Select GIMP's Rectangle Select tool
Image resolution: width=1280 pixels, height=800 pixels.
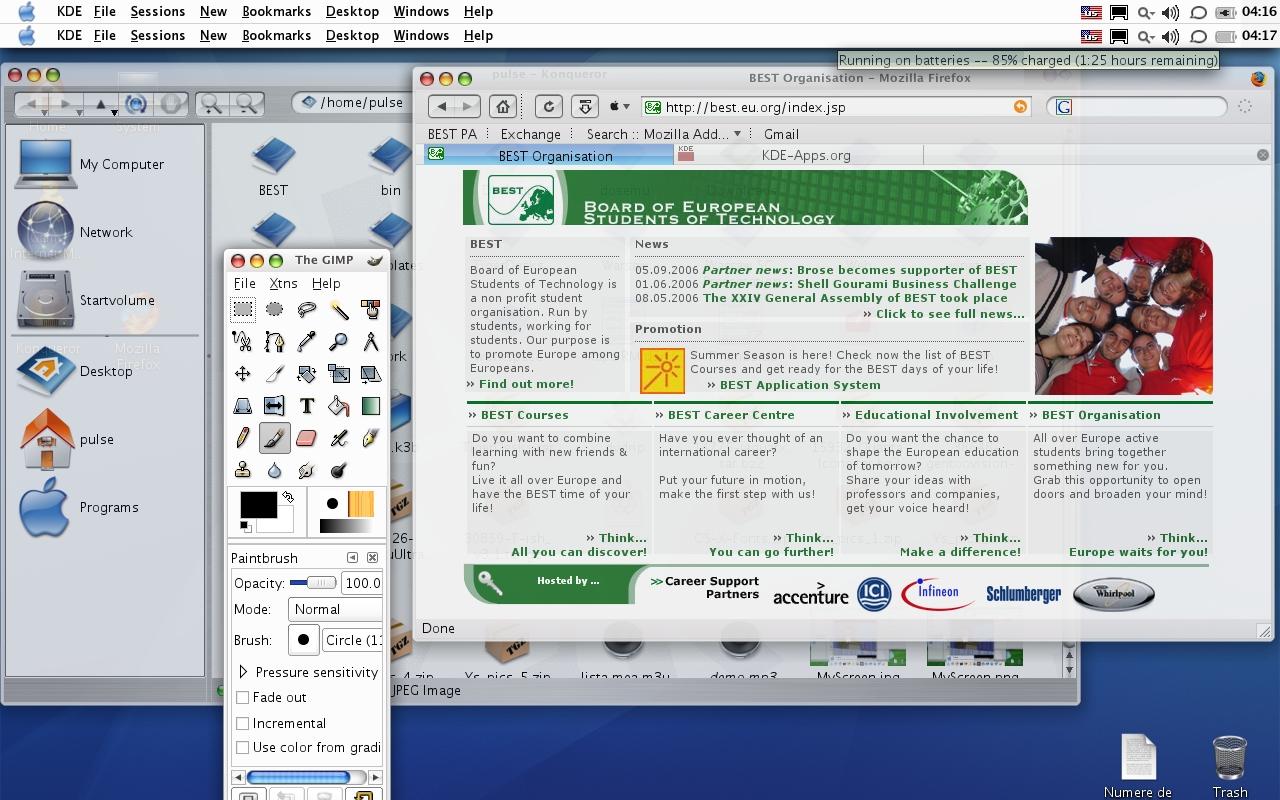pyautogui.click(x=242, y=309)
